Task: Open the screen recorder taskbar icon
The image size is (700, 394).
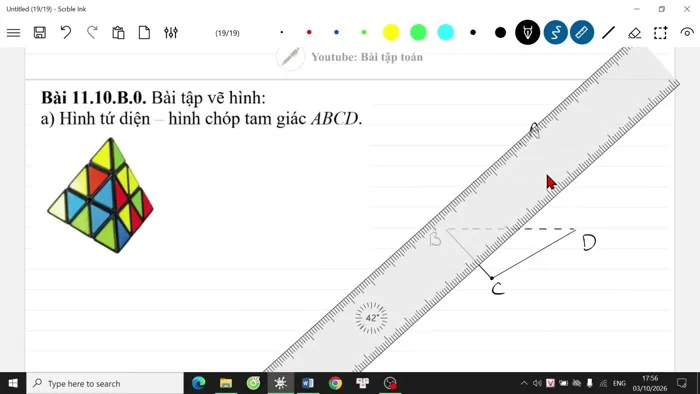Action: point(390,383)
